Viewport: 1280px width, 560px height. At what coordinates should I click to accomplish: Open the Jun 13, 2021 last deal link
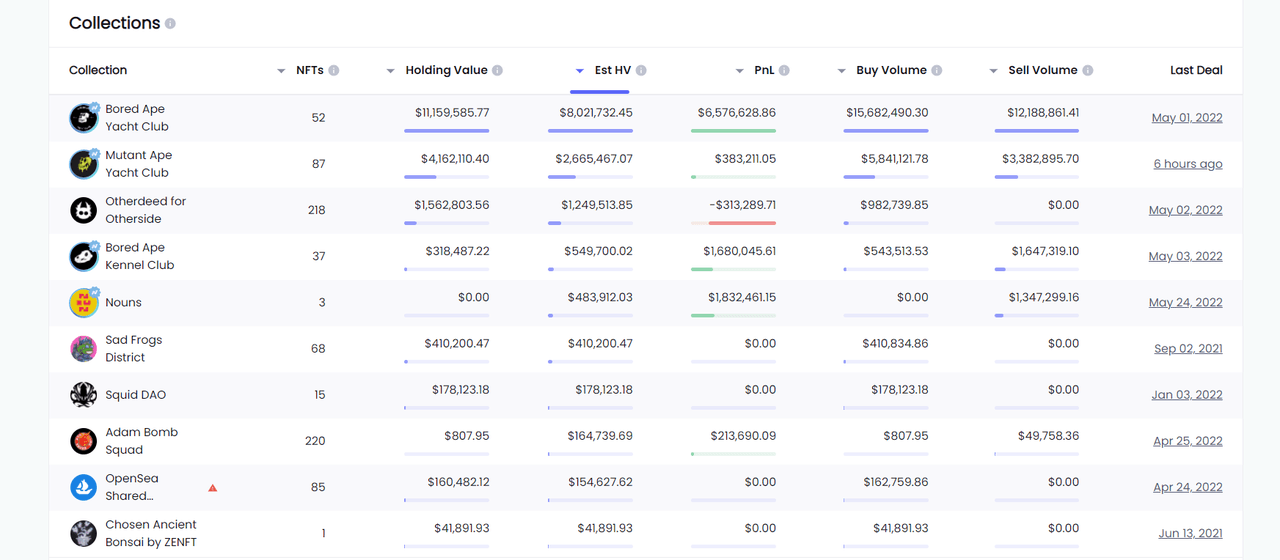1190,533
